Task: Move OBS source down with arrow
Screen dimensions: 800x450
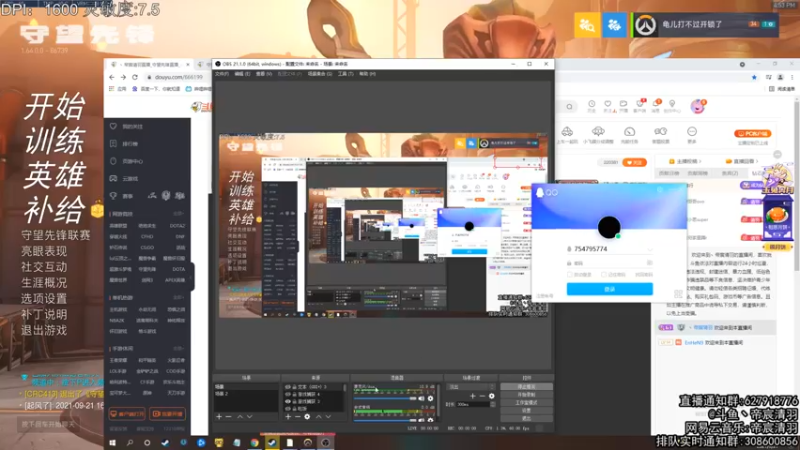Action: (328, 417)
